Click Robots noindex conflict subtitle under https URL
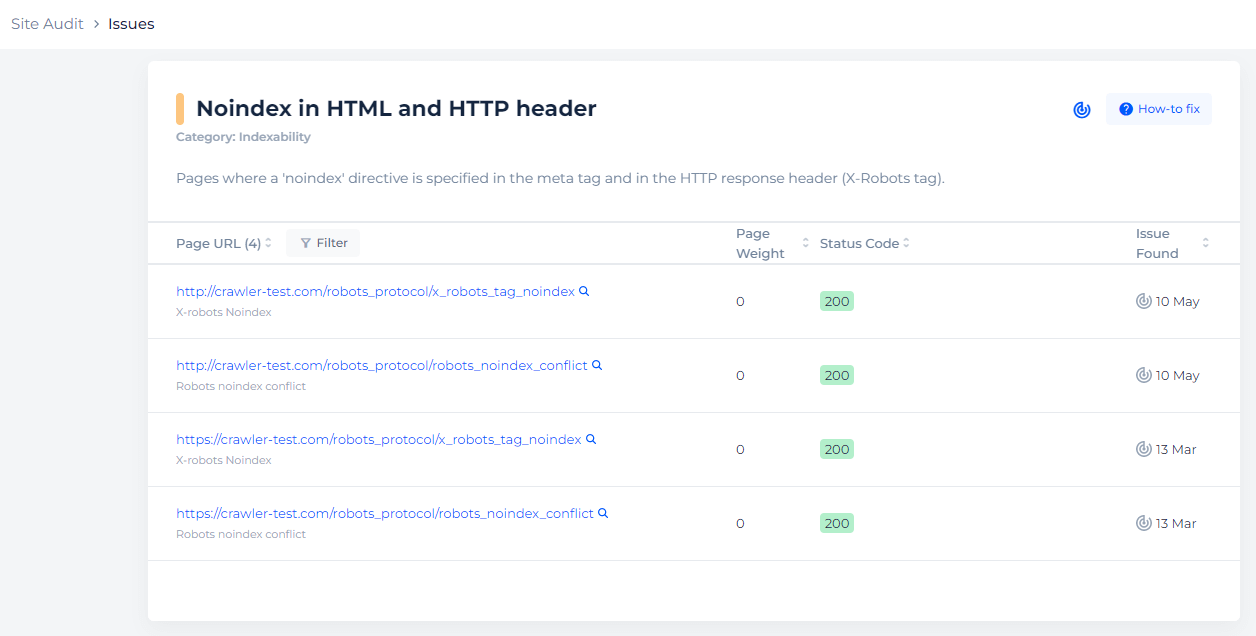The width and height of the screenshot is (1256, 636). (x=241, y=534)
